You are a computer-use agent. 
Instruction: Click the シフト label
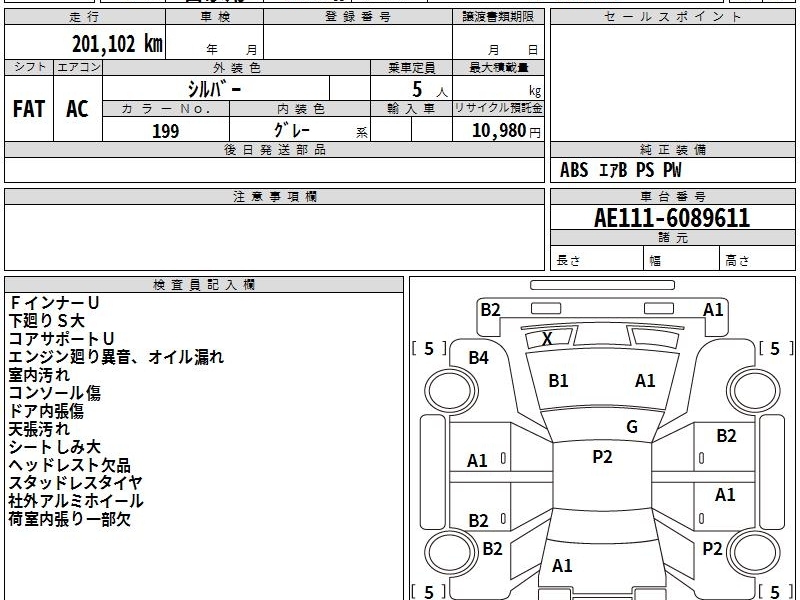(x=29, y=67)
